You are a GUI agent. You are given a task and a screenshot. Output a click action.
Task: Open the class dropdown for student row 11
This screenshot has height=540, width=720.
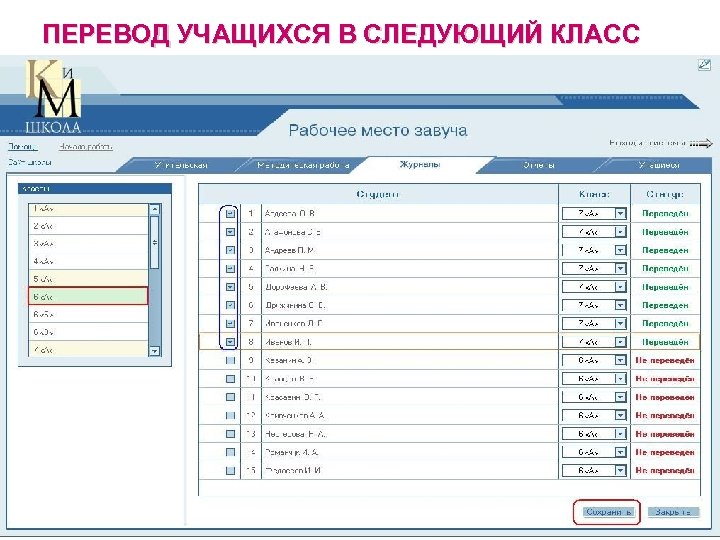pyautogui.click(x=620, y=397)
